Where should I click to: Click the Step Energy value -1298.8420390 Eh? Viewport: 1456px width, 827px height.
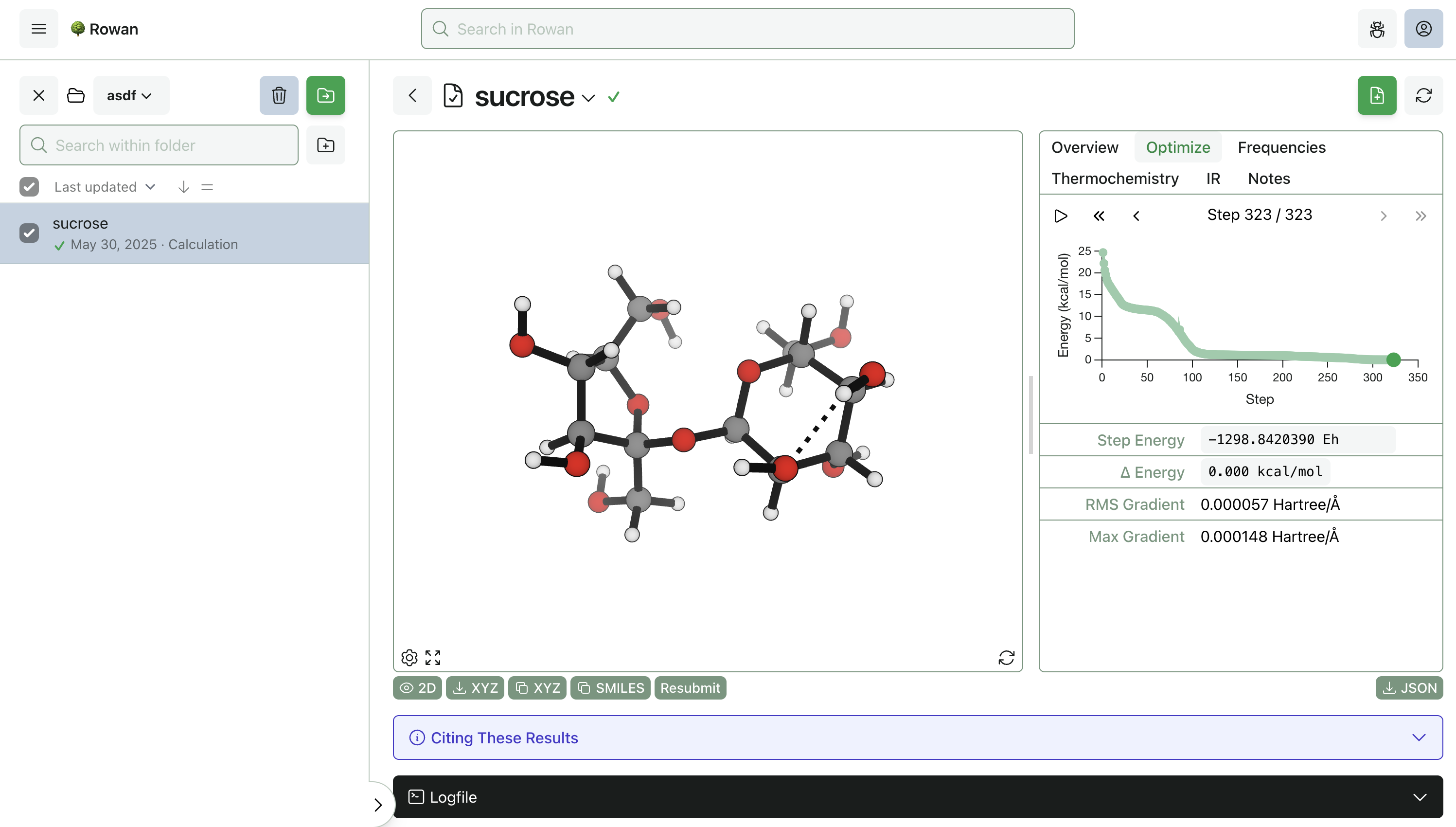[1297, 440]
